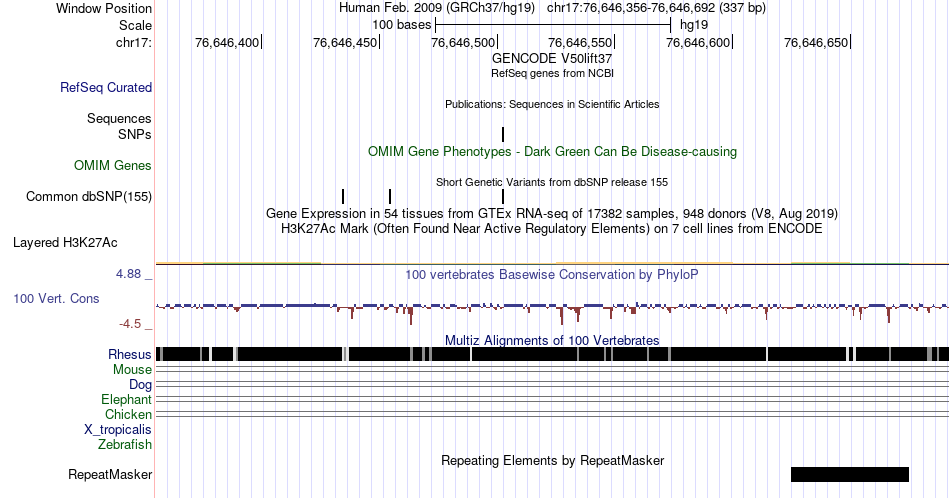Click the chr17: base position label
Viewport: 950px width, 498px height.
point(134,42)
